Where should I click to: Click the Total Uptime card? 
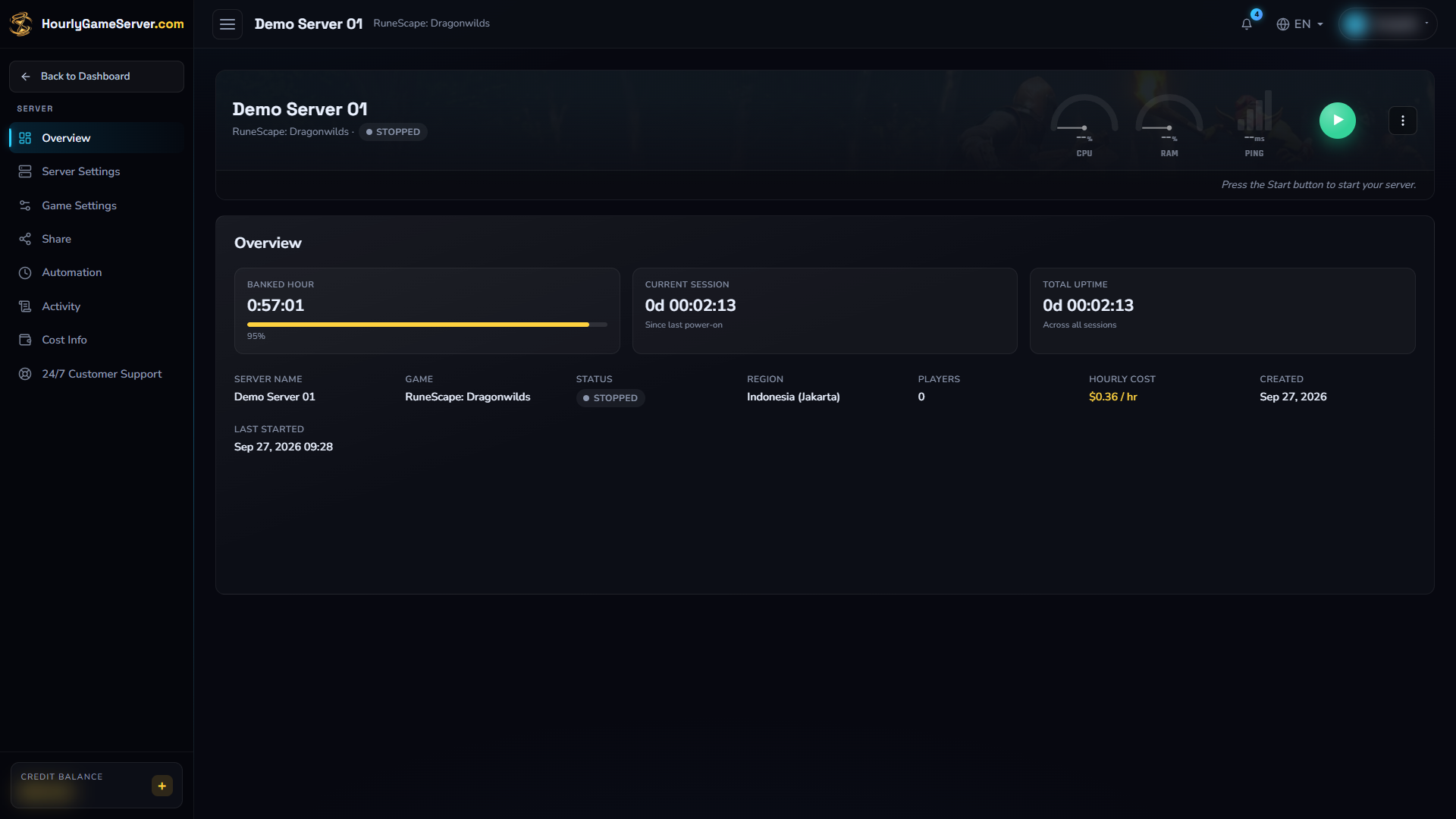click(1222, 311)
